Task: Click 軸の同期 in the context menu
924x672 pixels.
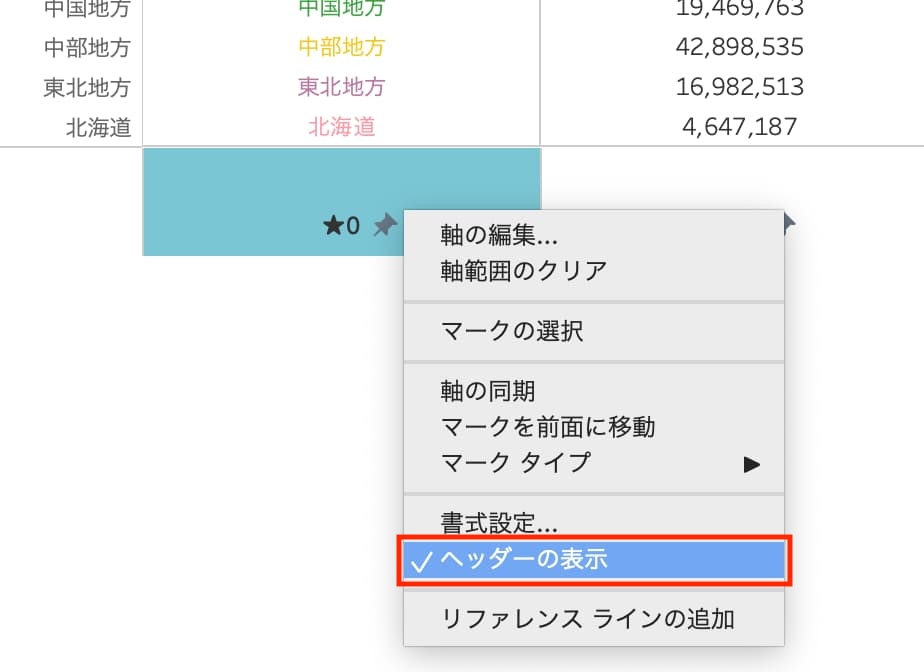Action: (x=495, y=391)
